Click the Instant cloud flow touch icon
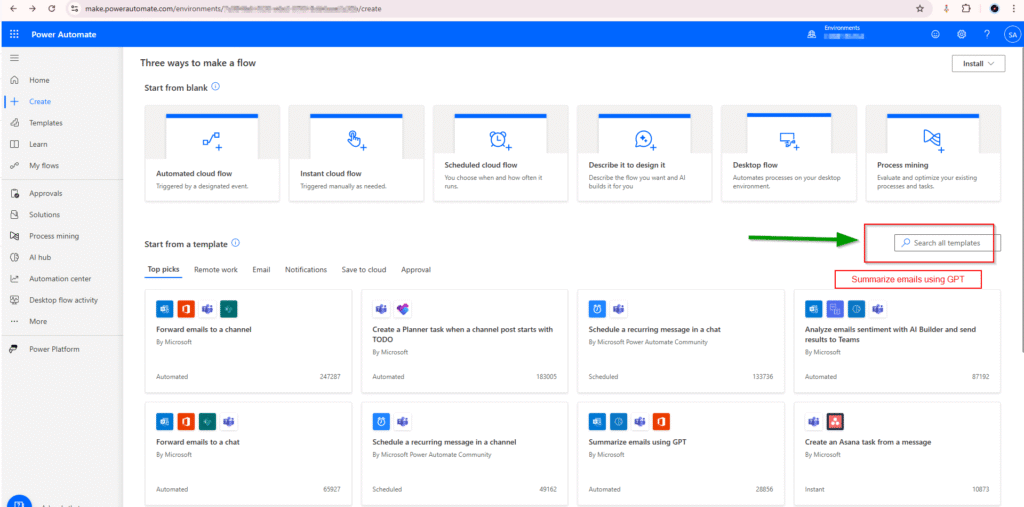The image size is (1024, 507). [356, 140]
